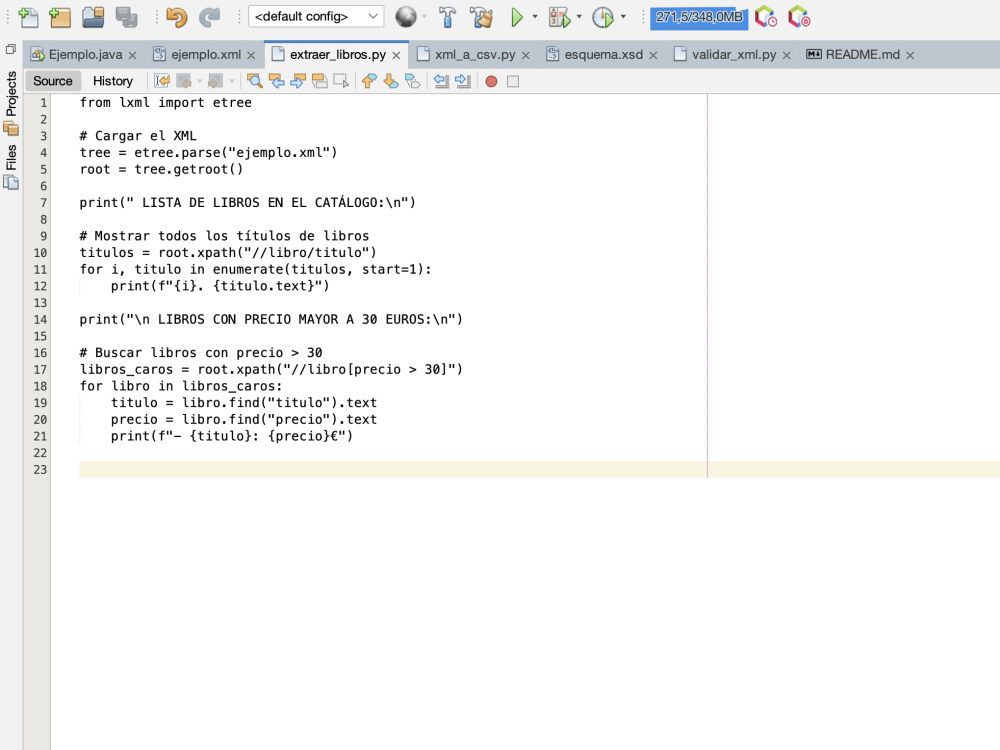Click the Stop Macro Recording square
This screenshot has height=750, width=1000.
click(513, 81)
